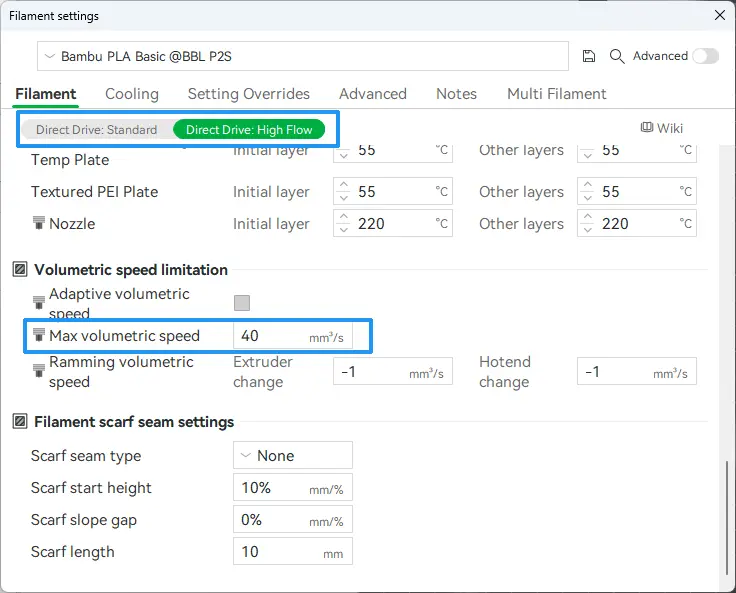Close the Filament settings dialog
The width and height of the screenshot is (736, 593).
(x=720, y=15)
